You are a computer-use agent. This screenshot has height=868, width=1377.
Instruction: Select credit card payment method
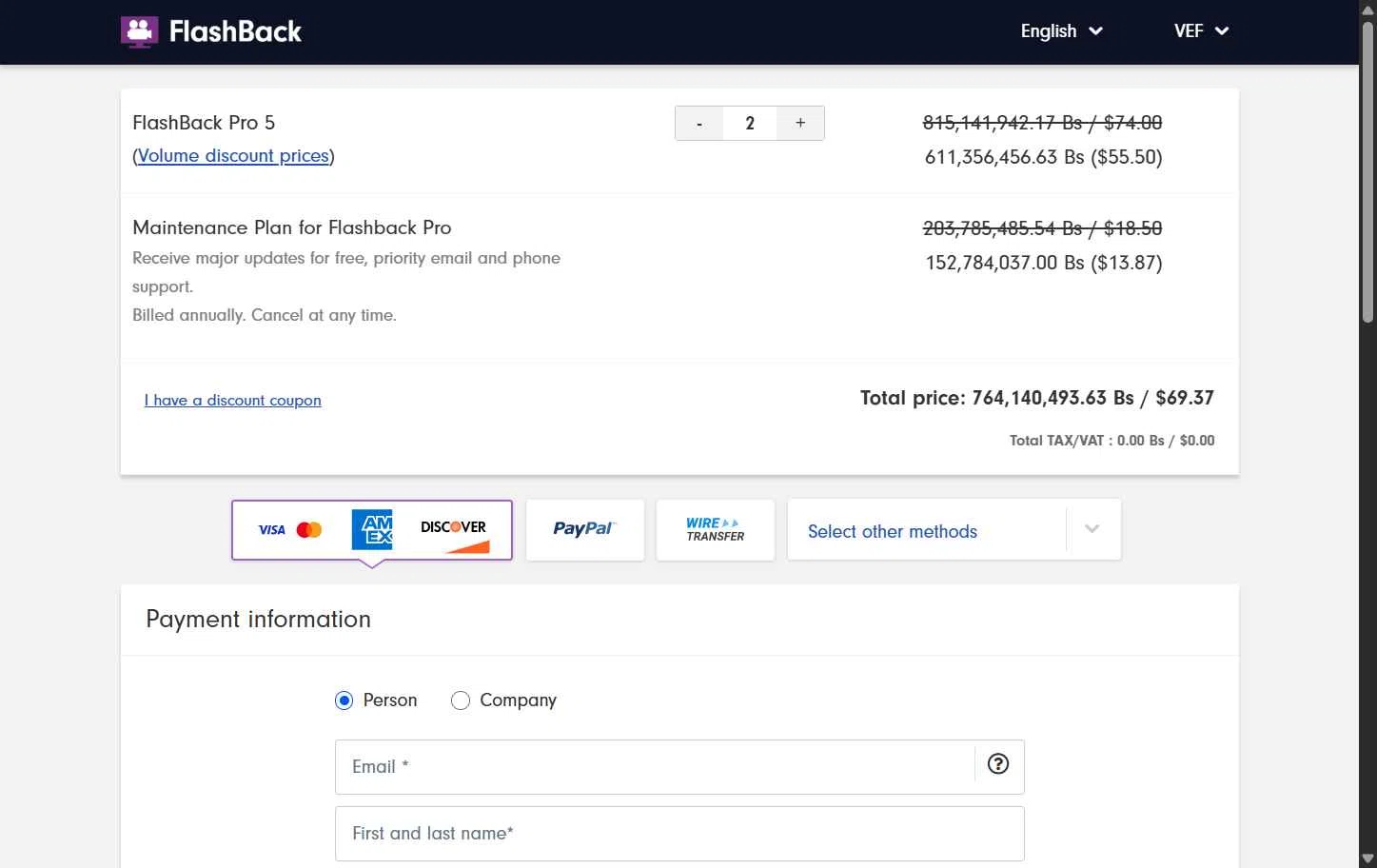click(x=372, y=530)
